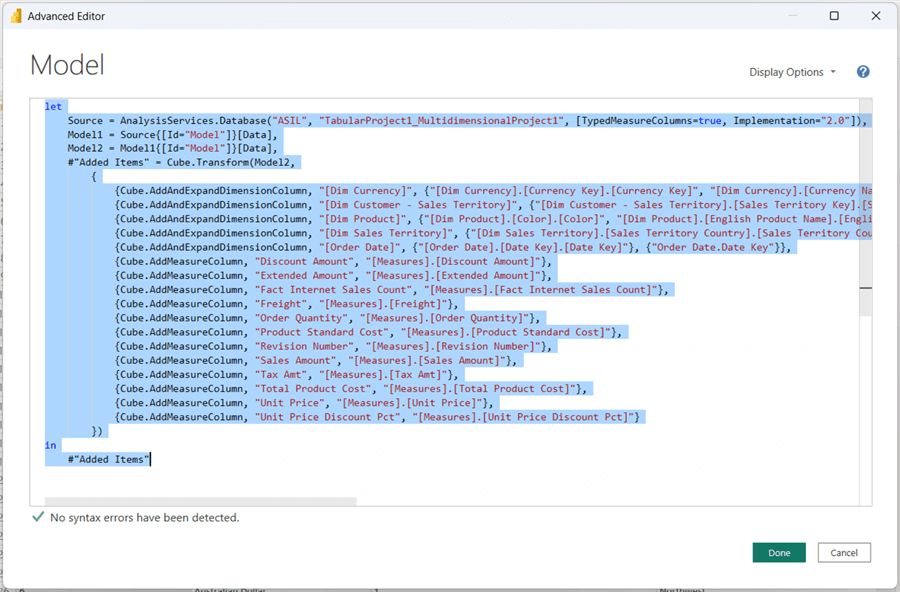Place cursor on the 'let' keyword
The height and width of the screenshot is (592, 900).
52,106
